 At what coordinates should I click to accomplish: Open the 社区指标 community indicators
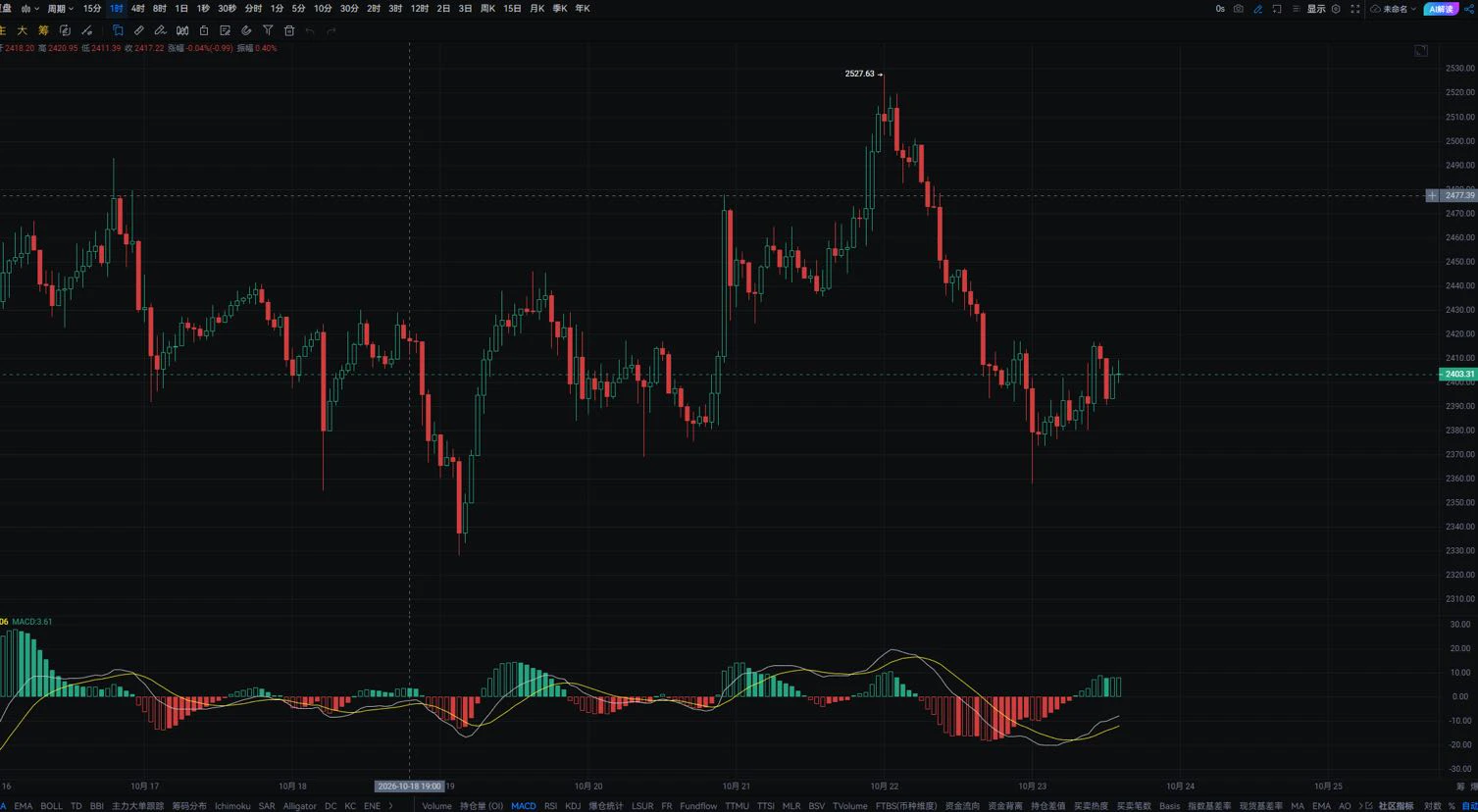[1396, 806]
